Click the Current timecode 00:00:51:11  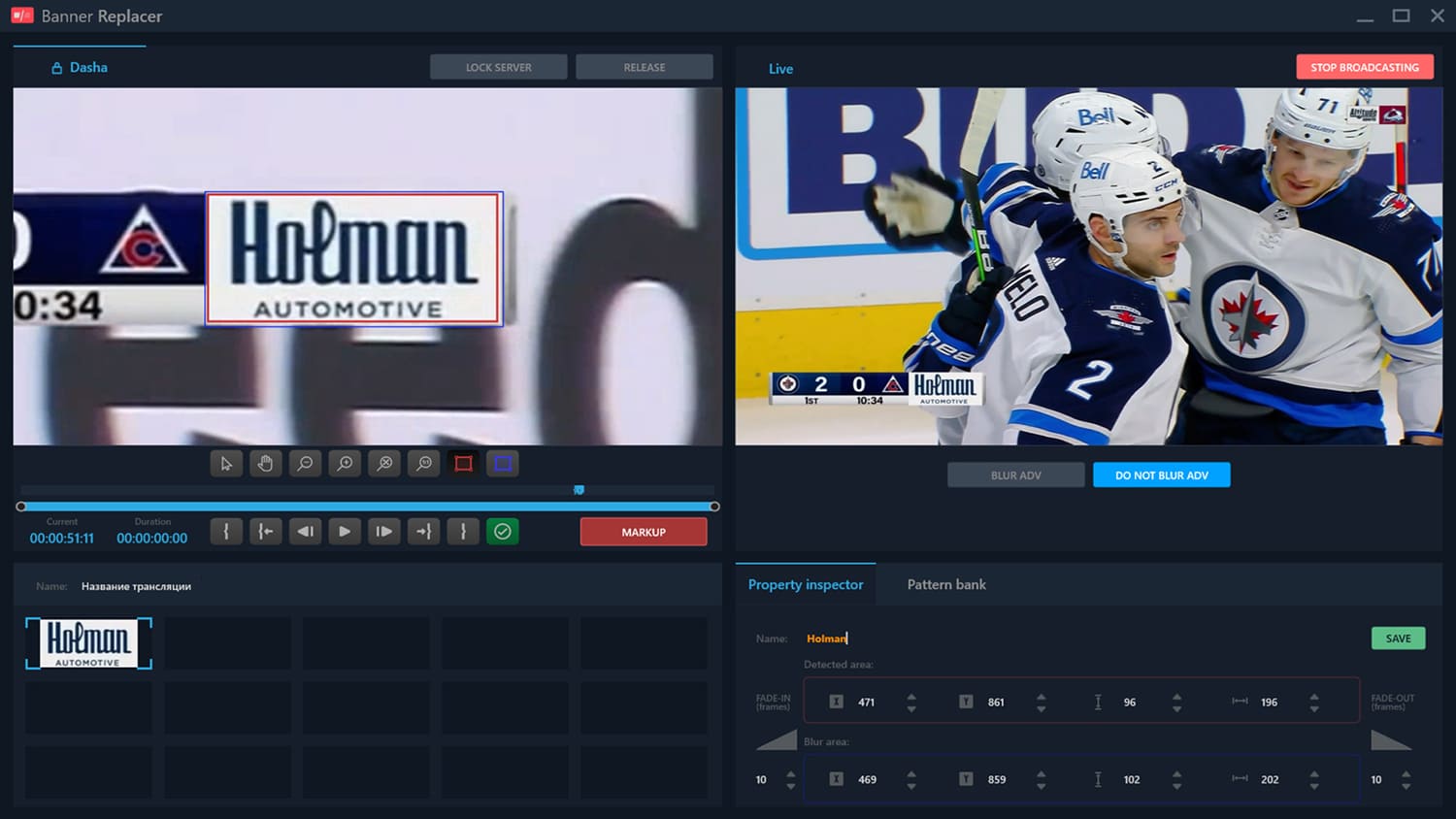[x=62, y=539]
